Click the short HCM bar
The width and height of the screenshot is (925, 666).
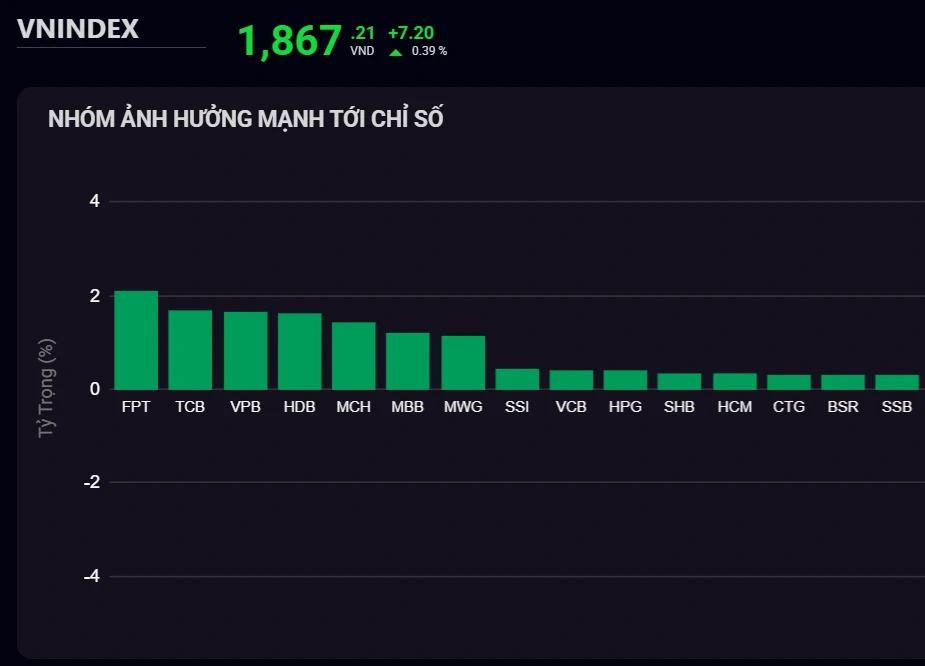click(735, 381)
